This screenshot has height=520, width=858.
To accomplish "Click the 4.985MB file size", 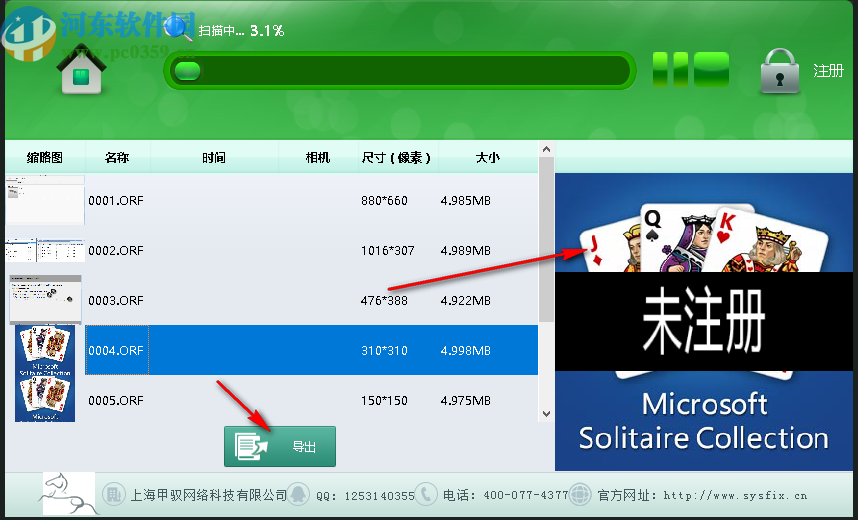I will (466, 200).
